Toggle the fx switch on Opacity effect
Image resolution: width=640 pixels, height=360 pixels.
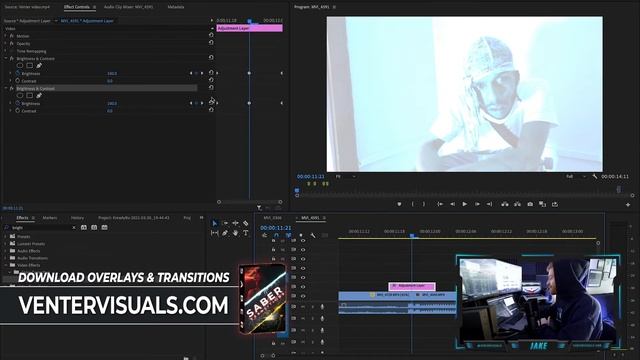tap(12, 43)
